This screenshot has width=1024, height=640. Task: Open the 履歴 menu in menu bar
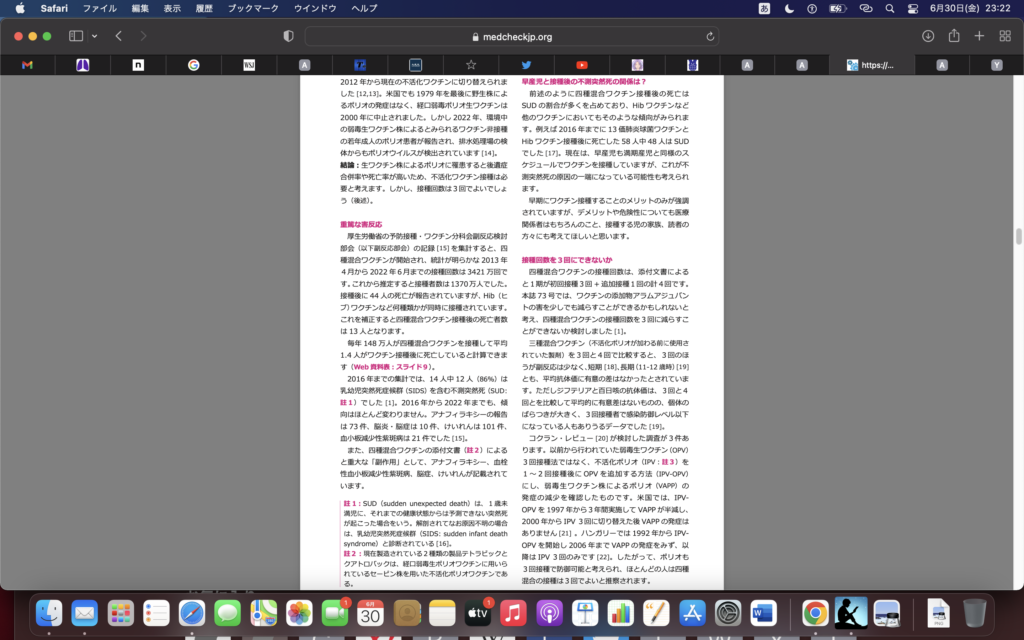pos(206,8)
